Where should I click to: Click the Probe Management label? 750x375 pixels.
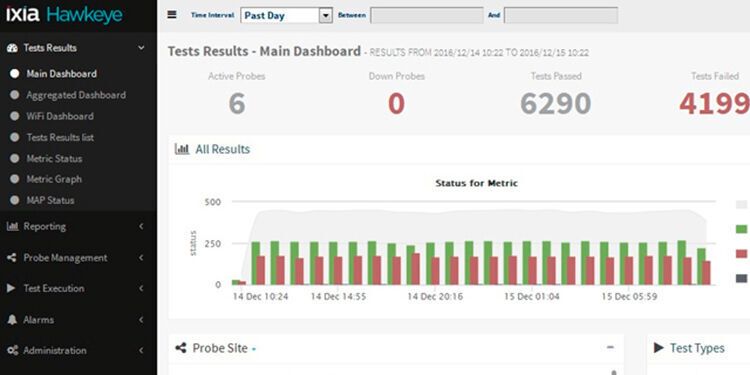click(66, 258)
